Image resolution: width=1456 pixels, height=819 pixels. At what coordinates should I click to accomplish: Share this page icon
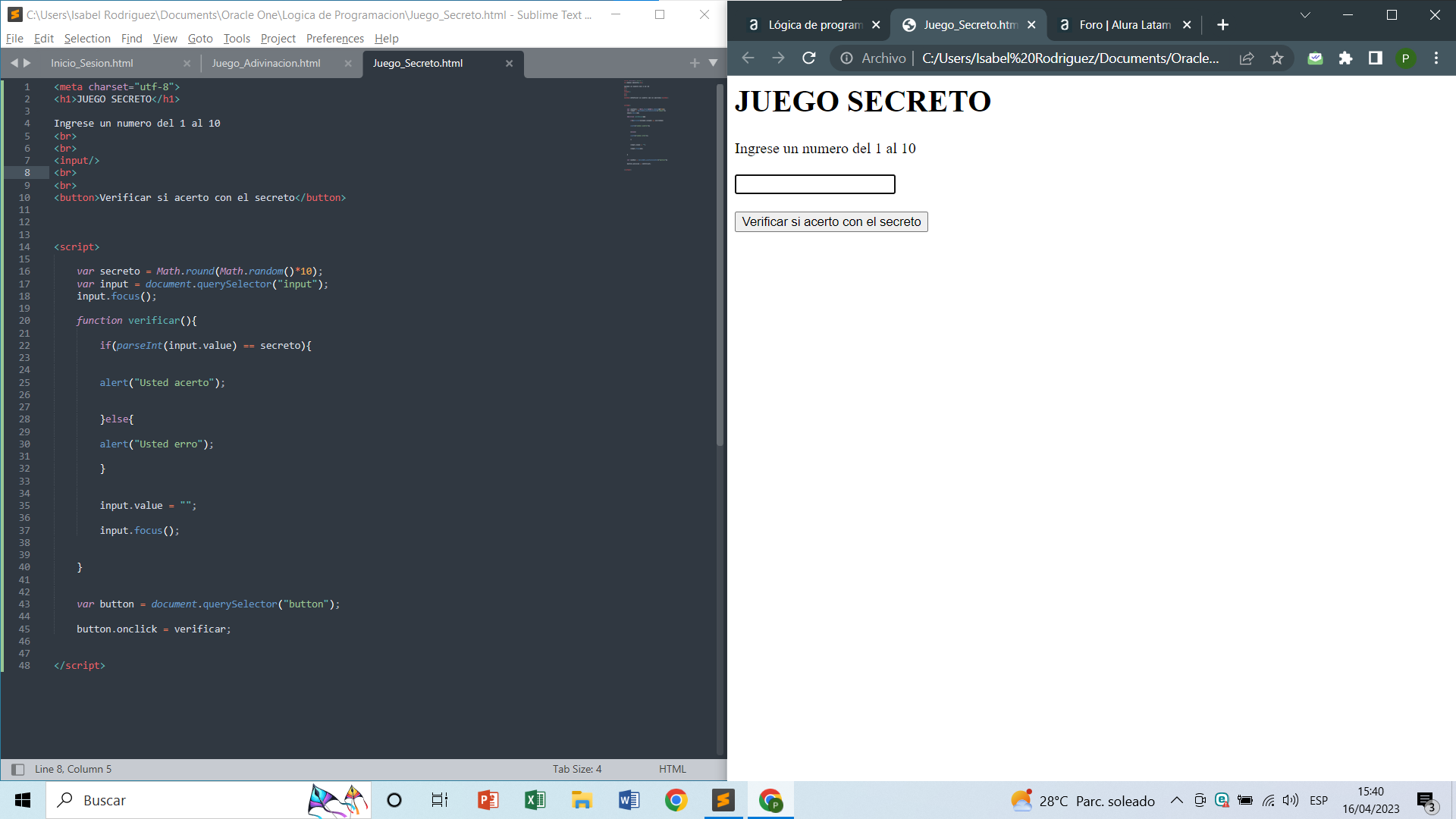[x=1247, y=58]
